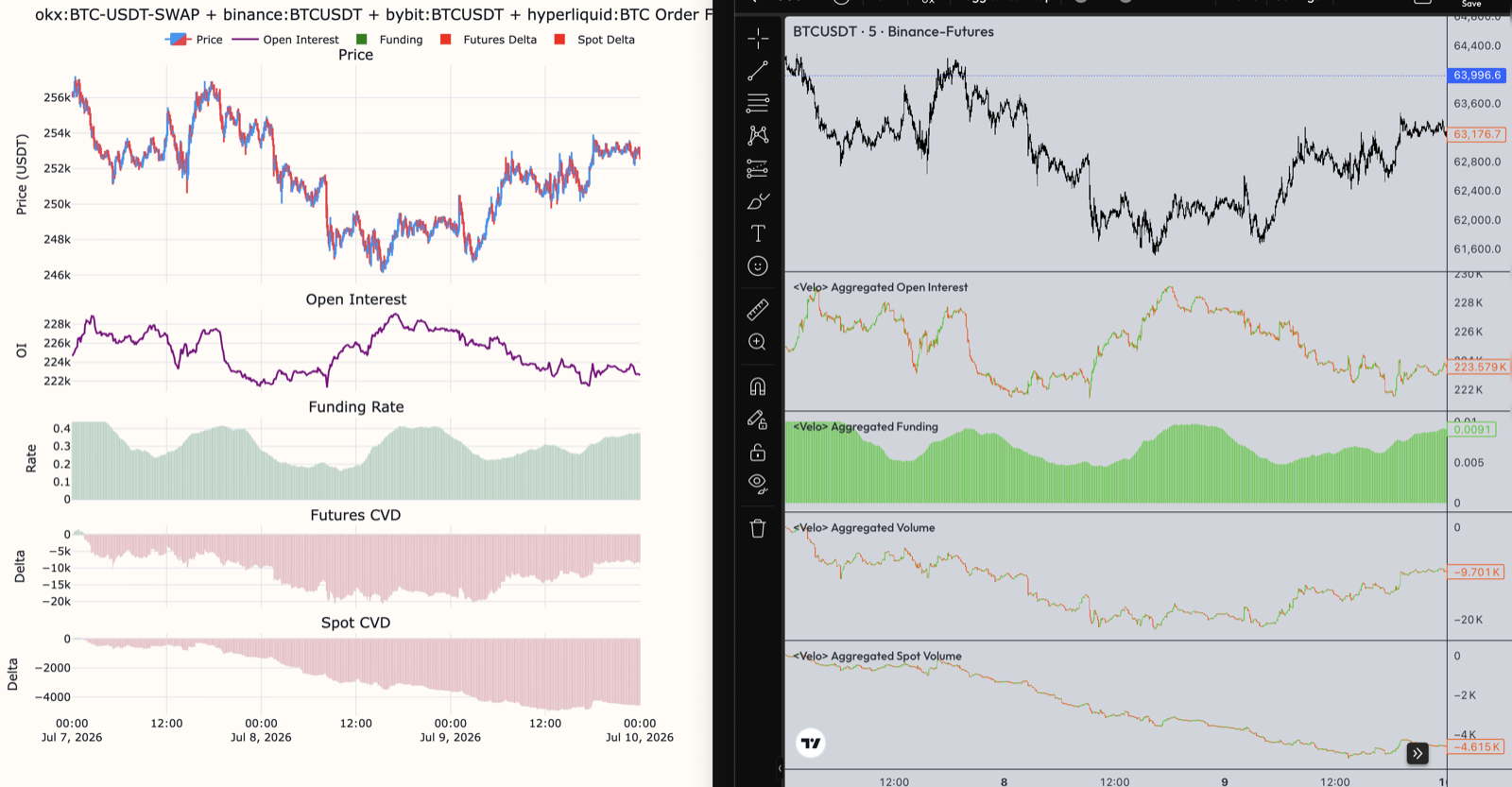Click the Funding Rate subplot title
The width and height of the screenshot is (1512, 787).
click(356, 407)
